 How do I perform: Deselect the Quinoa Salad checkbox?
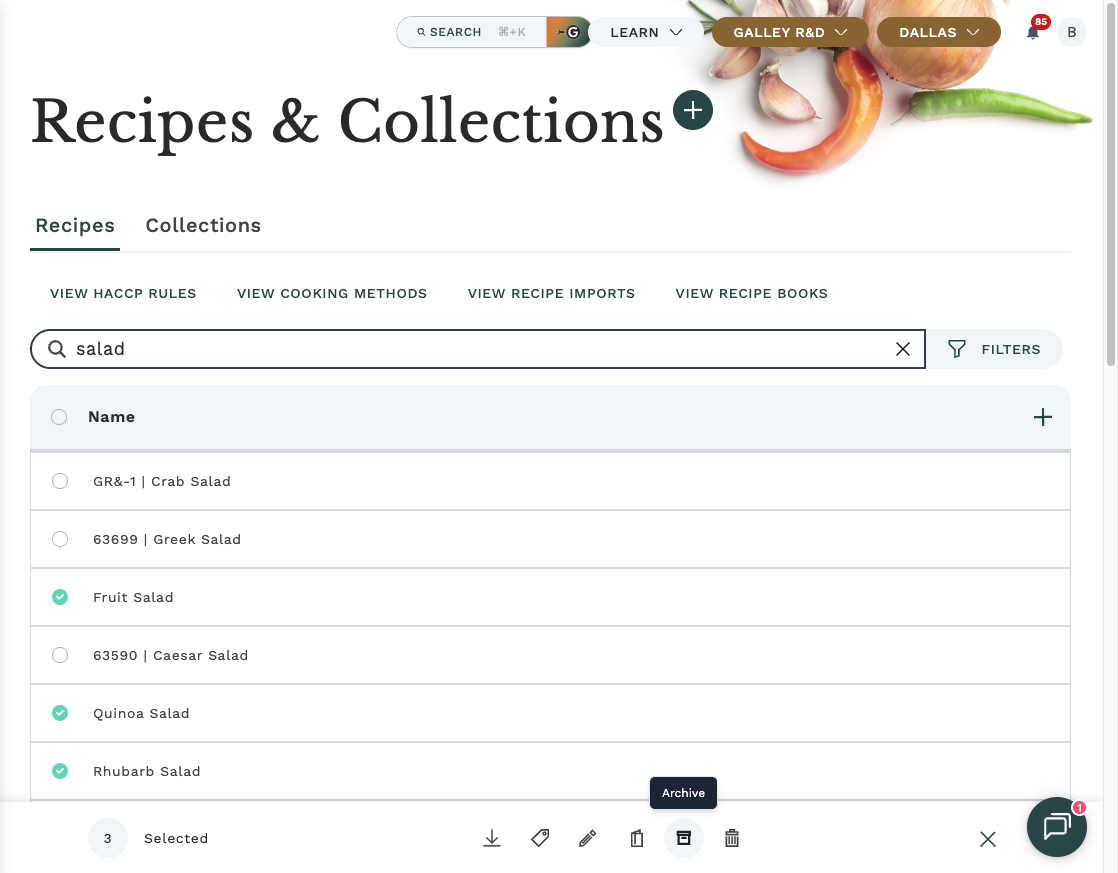(x=60, y=713)
